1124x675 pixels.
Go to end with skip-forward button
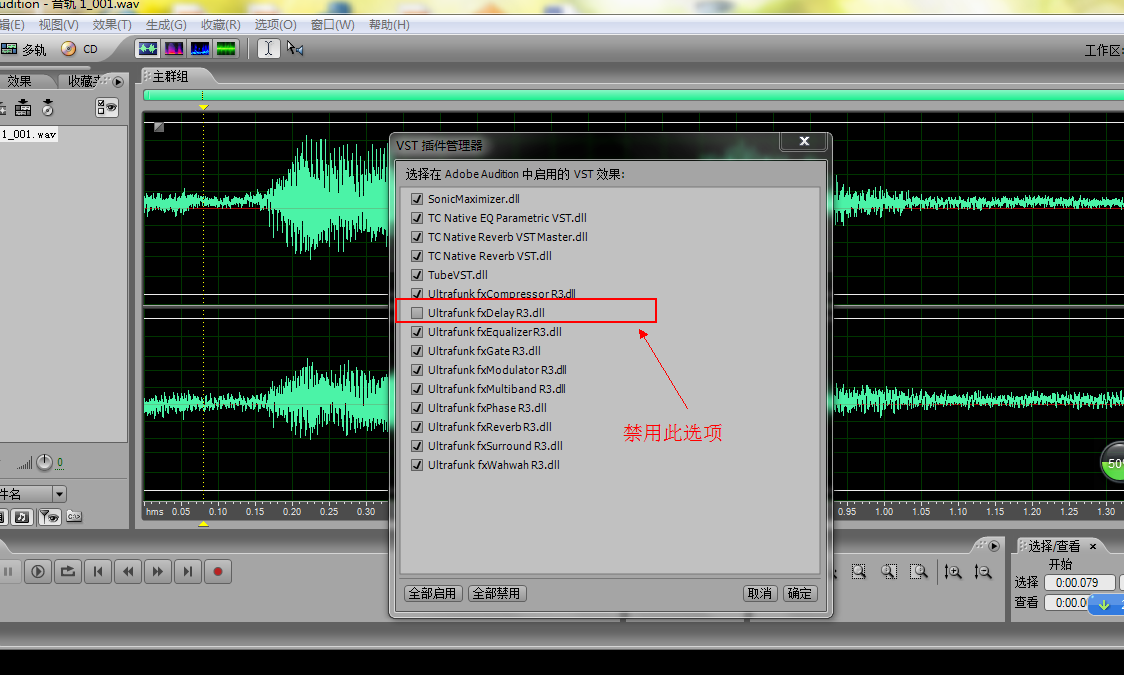pyautogui.click(x=188, y=572)
